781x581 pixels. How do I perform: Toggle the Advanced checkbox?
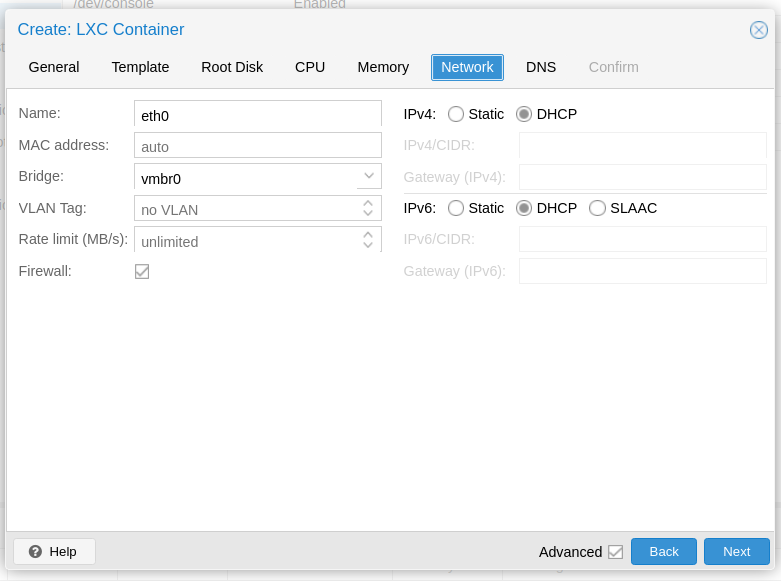[615, 552]
